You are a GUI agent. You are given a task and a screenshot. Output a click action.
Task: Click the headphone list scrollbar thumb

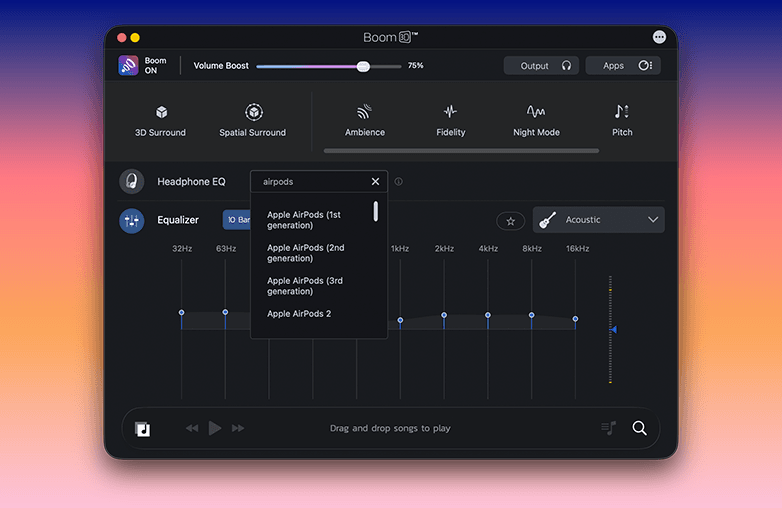pos(376,211)
